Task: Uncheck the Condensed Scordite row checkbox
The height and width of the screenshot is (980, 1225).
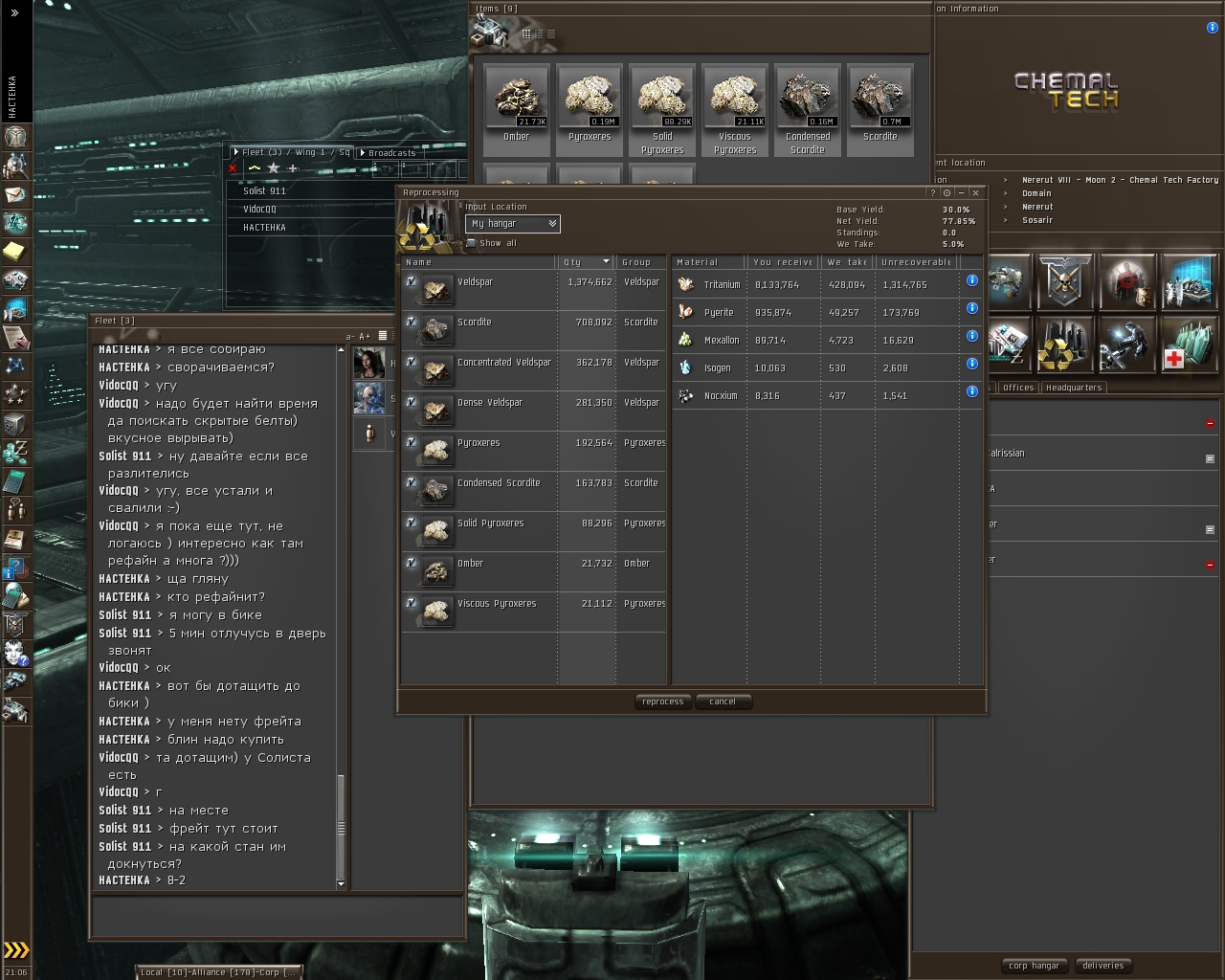Action: (412, 482)
